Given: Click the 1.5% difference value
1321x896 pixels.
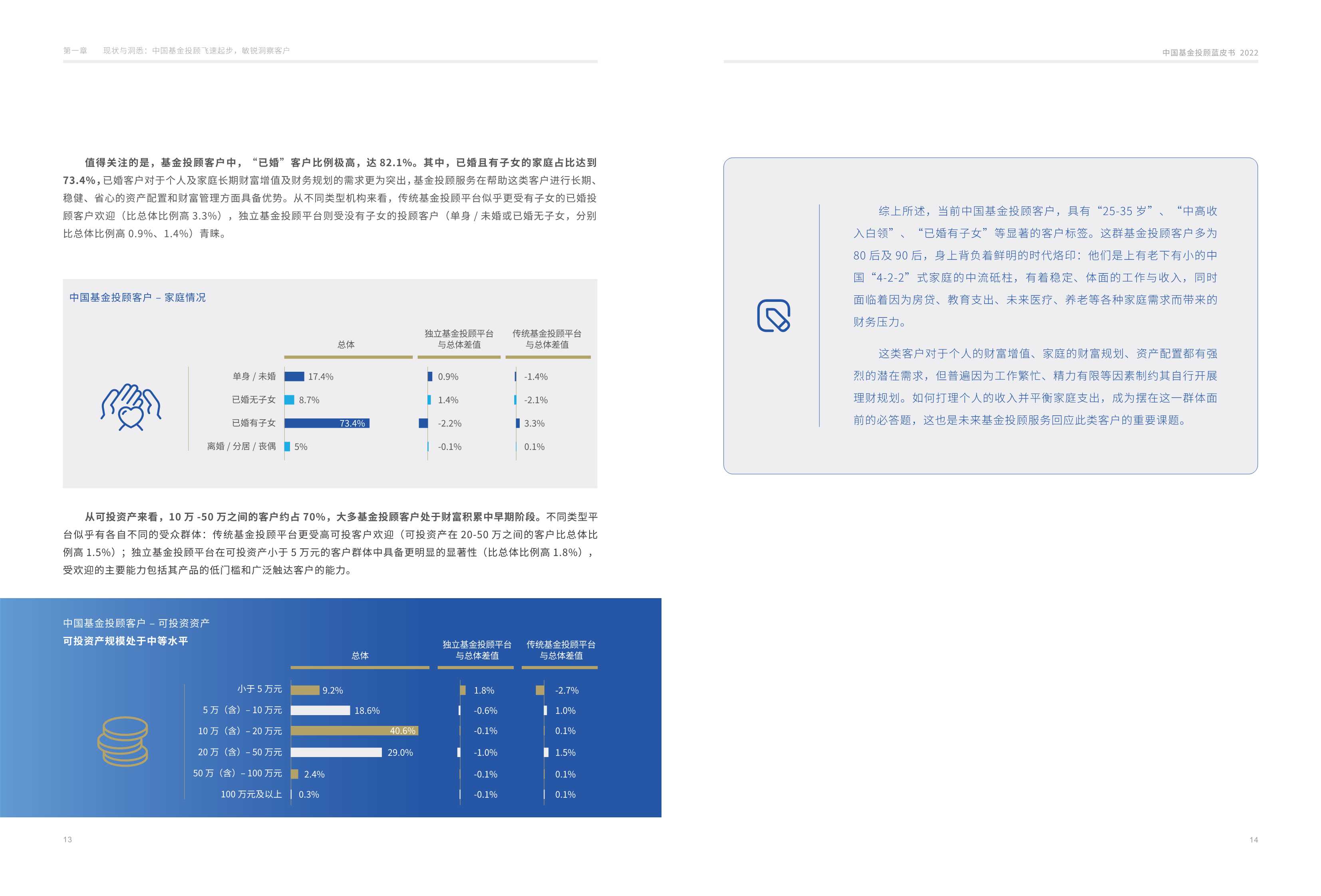Looking at the screenshot, I should click(566, 752).
